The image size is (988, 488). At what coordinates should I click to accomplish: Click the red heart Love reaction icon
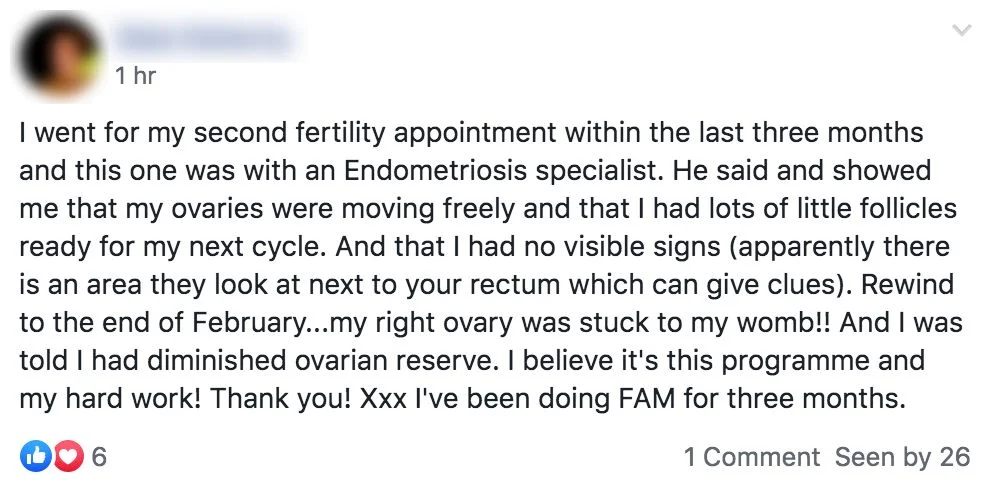point(68,456)
